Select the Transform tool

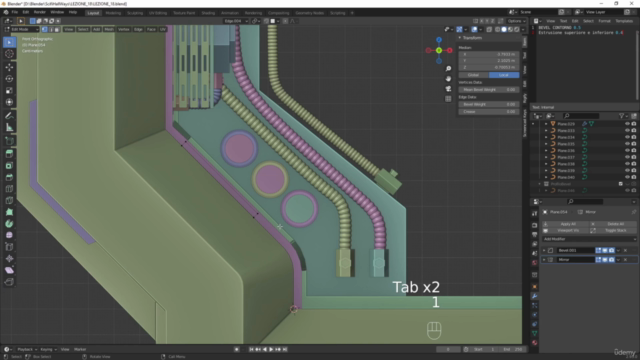9,102
